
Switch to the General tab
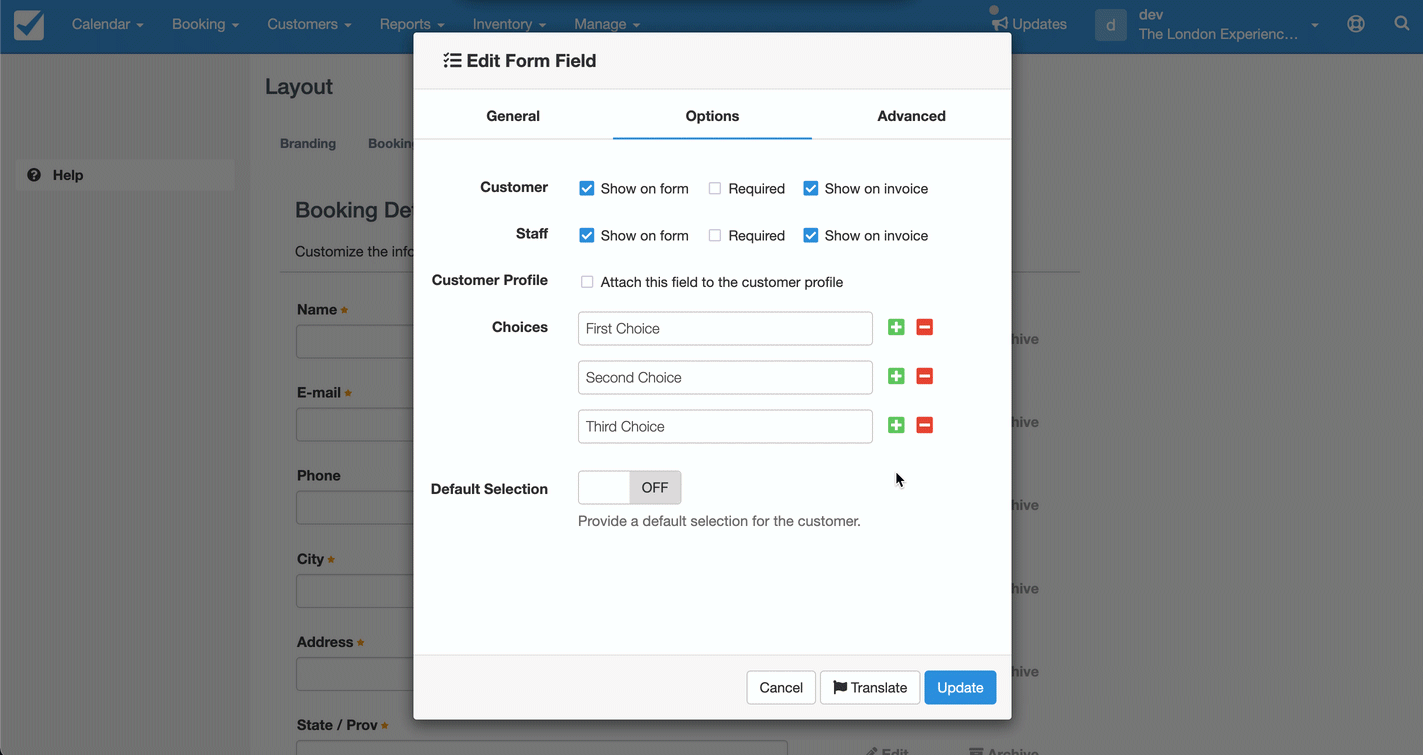click(513, 116)
